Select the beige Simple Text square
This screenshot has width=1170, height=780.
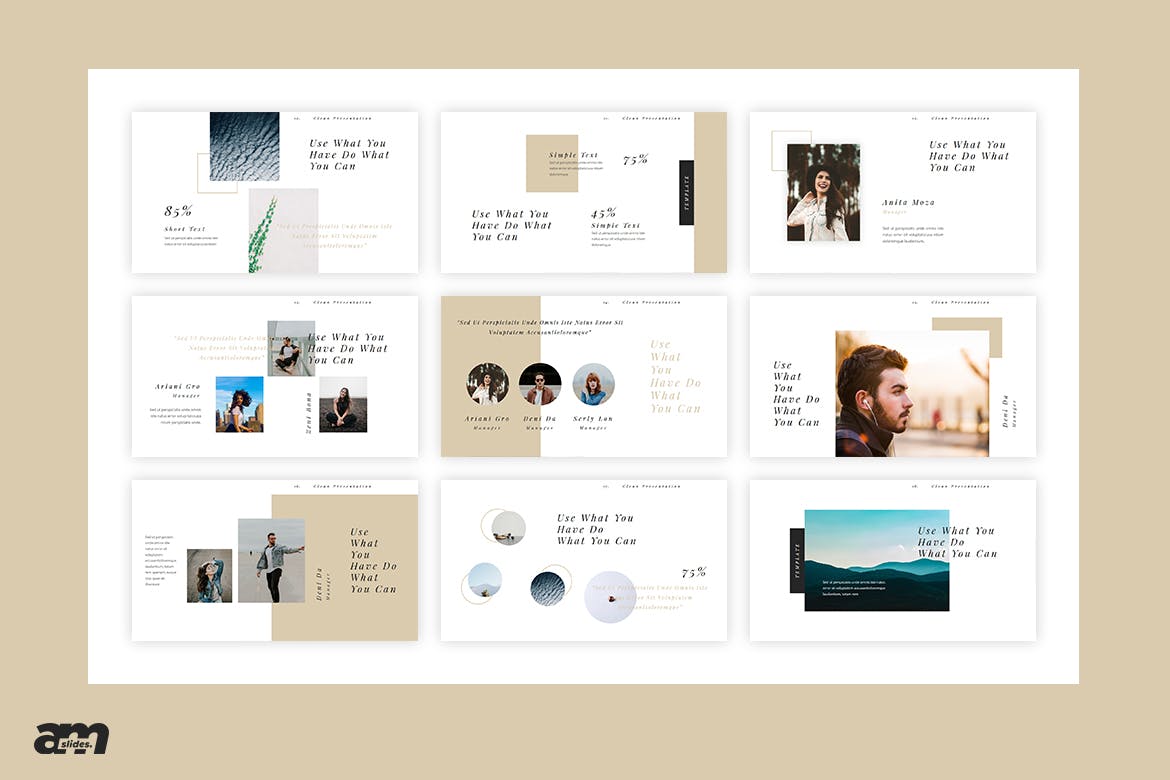coord(552,163)
